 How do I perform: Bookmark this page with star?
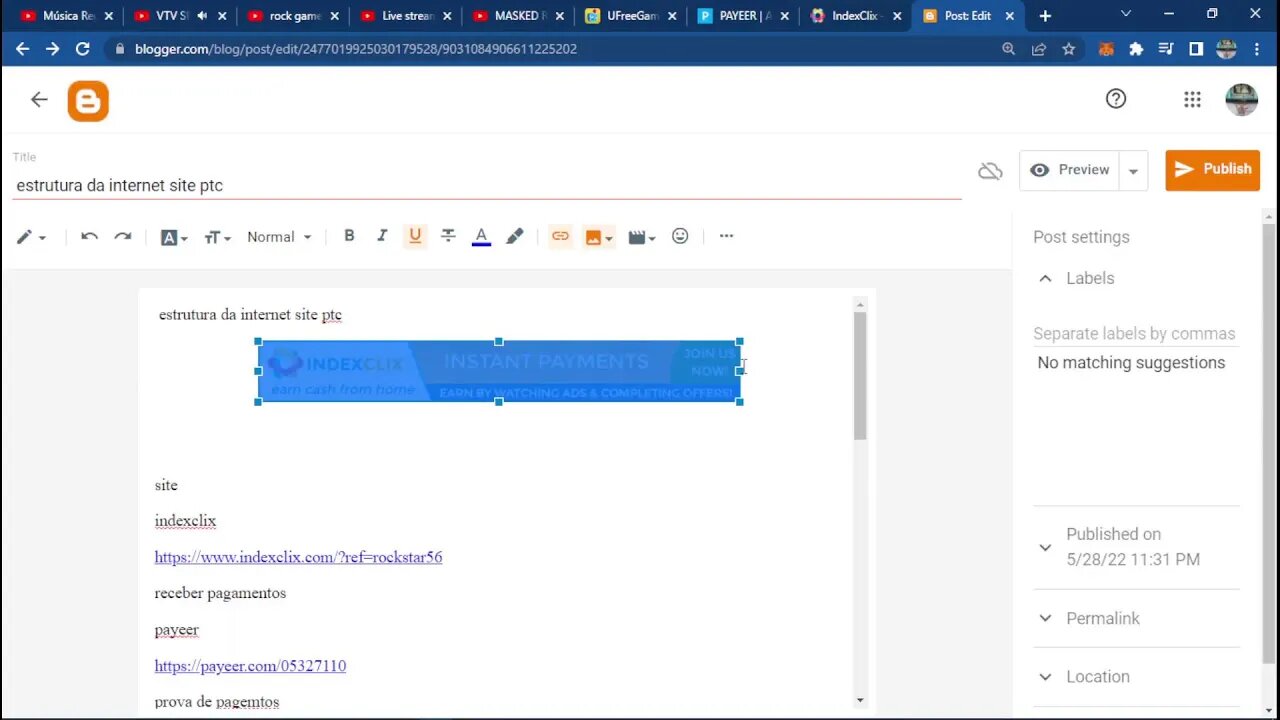(1069, 49)
